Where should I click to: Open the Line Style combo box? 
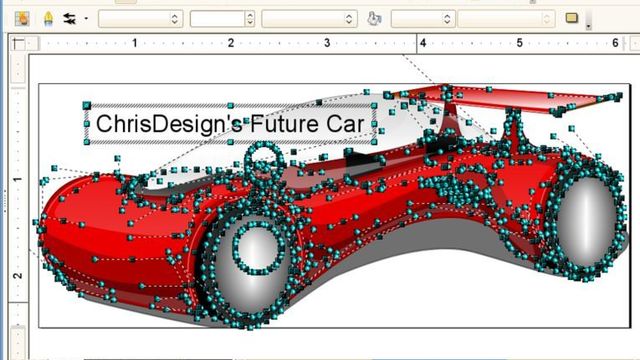point(140,19)
